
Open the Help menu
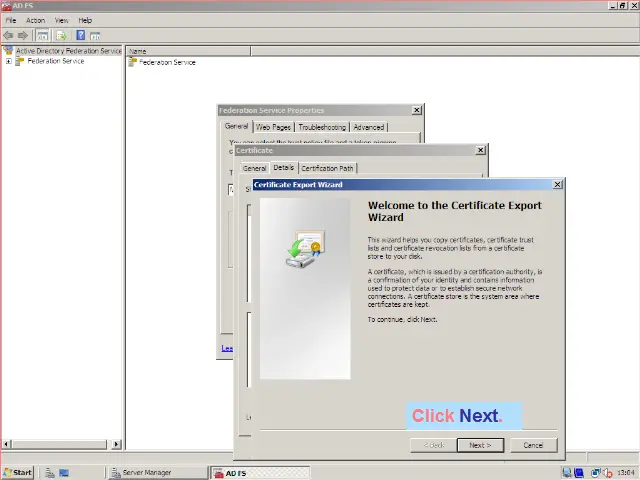point(85,20)
